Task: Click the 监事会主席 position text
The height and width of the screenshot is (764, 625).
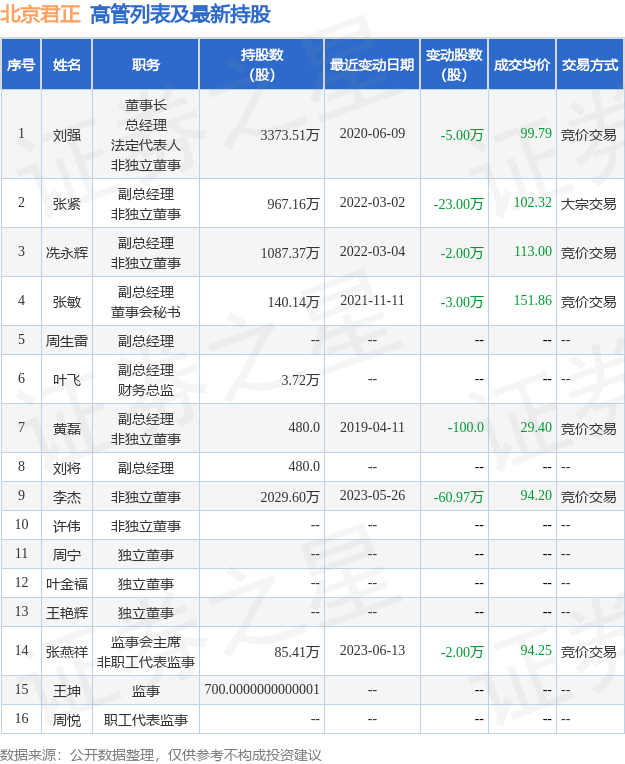Action: coord(146,642)
